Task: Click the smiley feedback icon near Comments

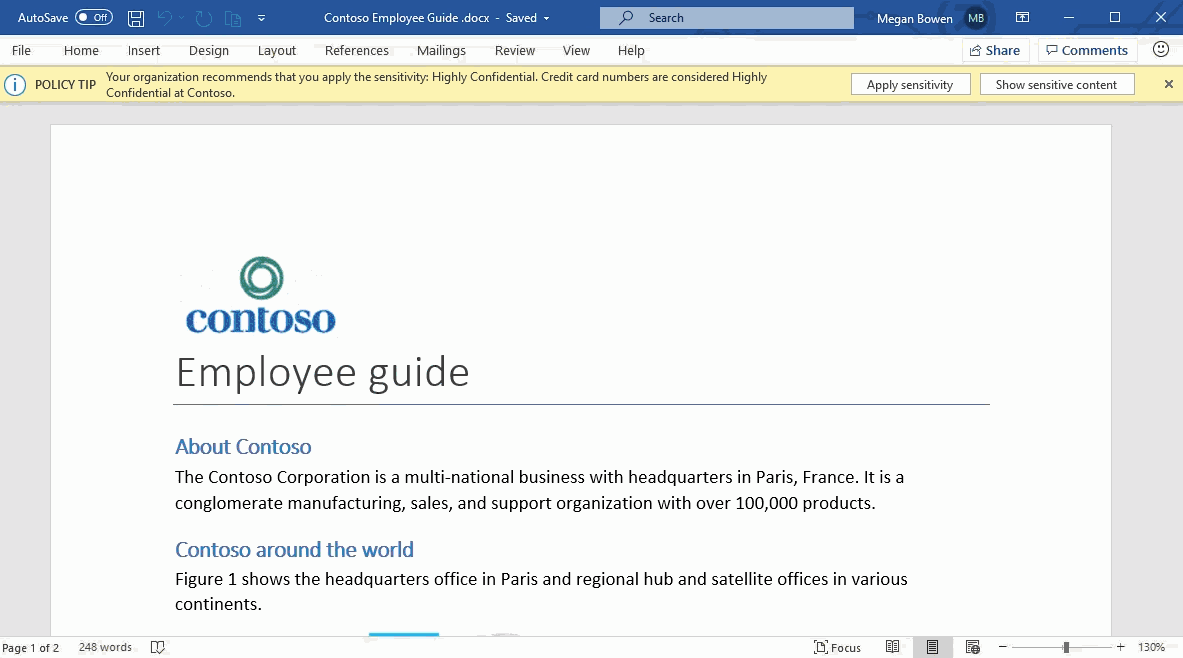Action: [x=1158, y=50]
